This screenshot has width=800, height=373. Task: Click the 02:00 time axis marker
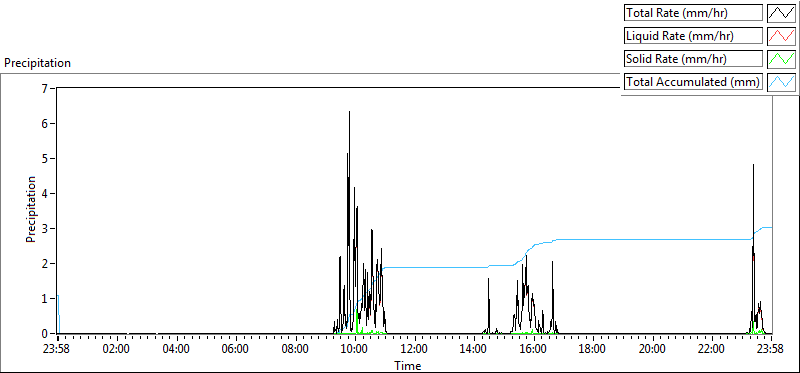tap(117, 350)
